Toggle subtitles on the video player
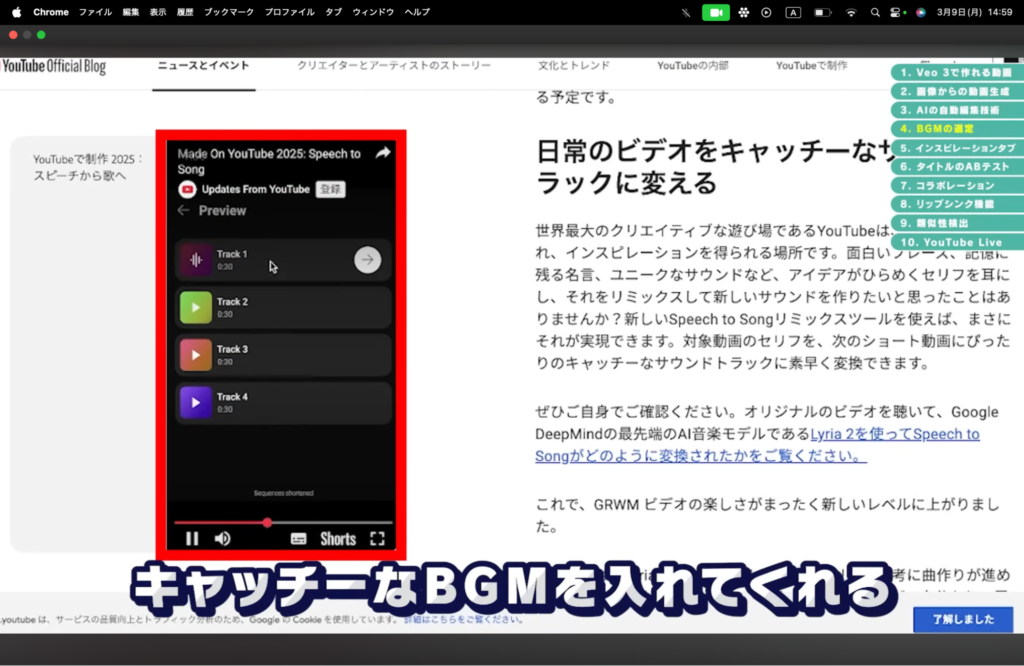Image resolution: width=1024 pixels, height=666 pixels. point(298,539)
